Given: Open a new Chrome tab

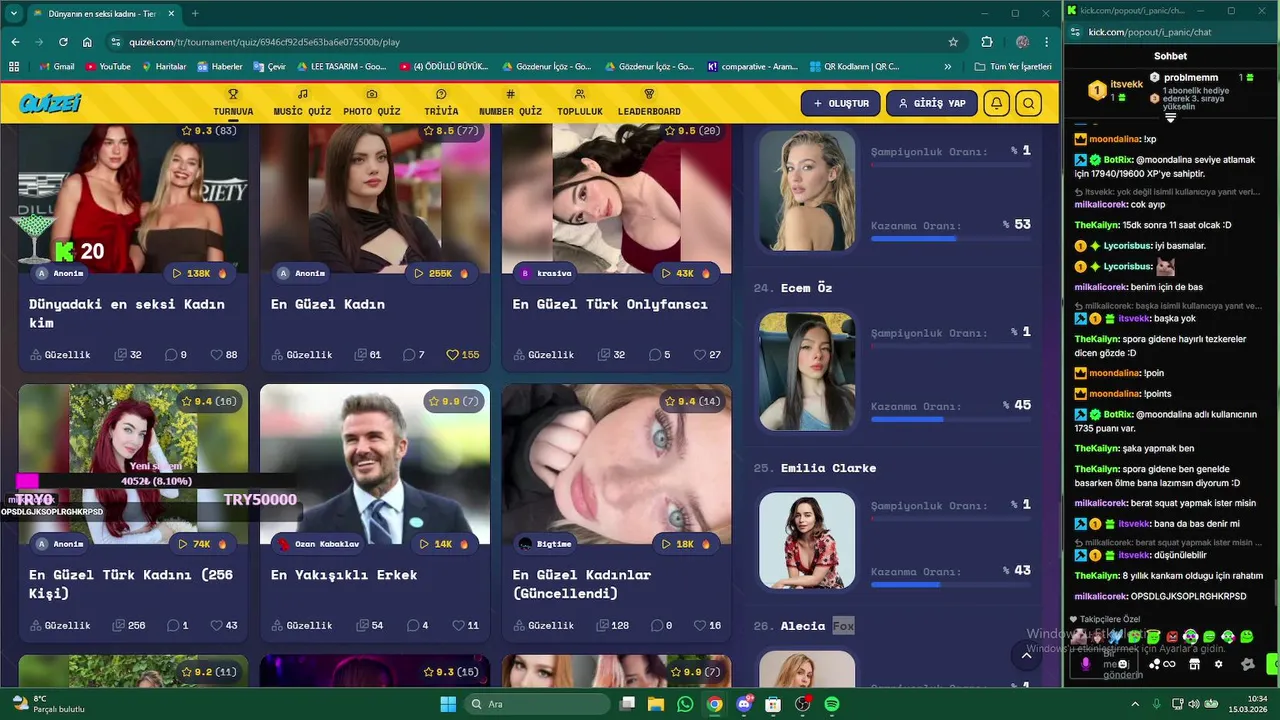Looking at the screenshot, I should point(195,13).
